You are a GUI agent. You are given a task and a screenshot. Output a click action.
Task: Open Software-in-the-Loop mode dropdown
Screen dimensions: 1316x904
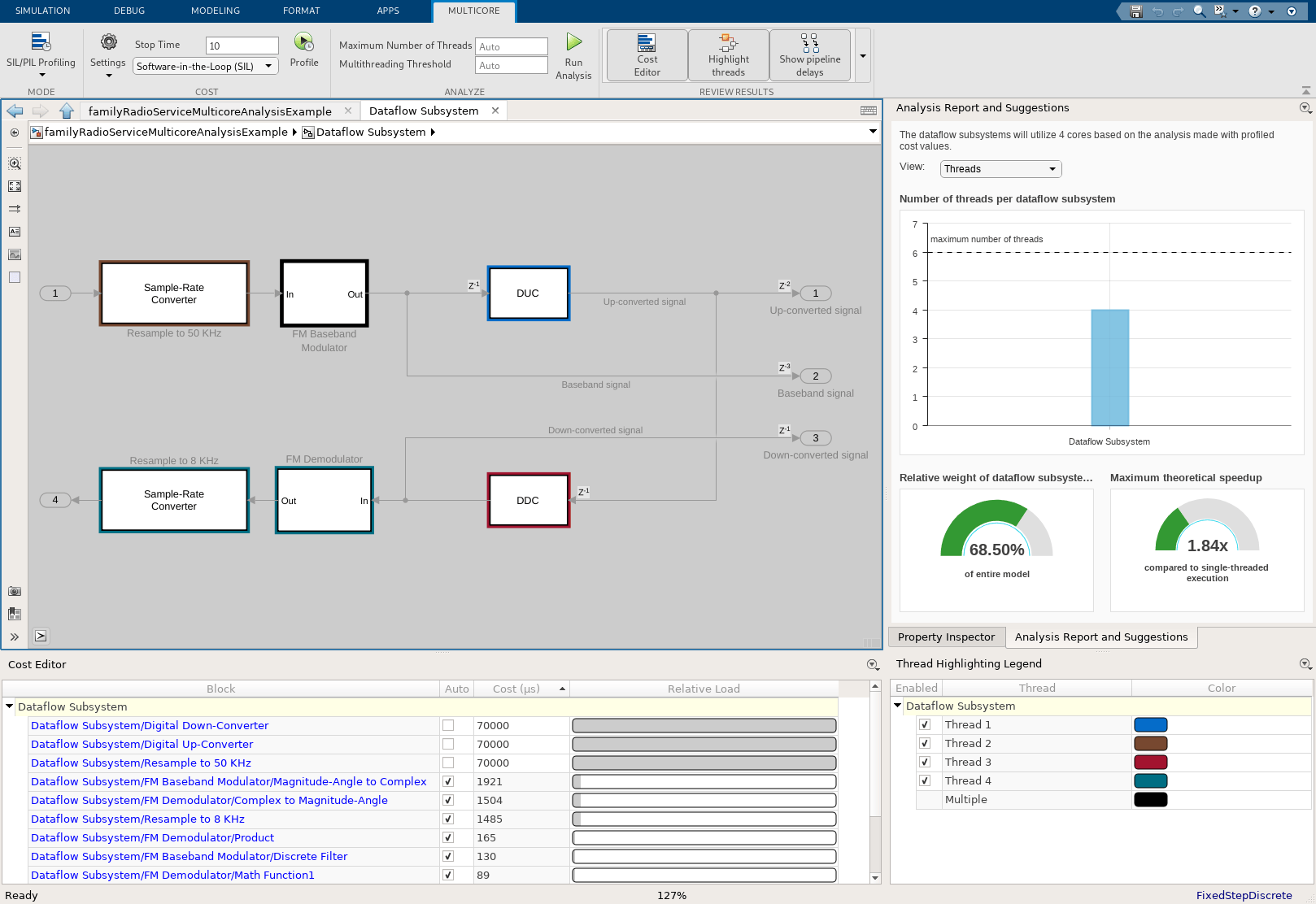[x=206, y=67]
